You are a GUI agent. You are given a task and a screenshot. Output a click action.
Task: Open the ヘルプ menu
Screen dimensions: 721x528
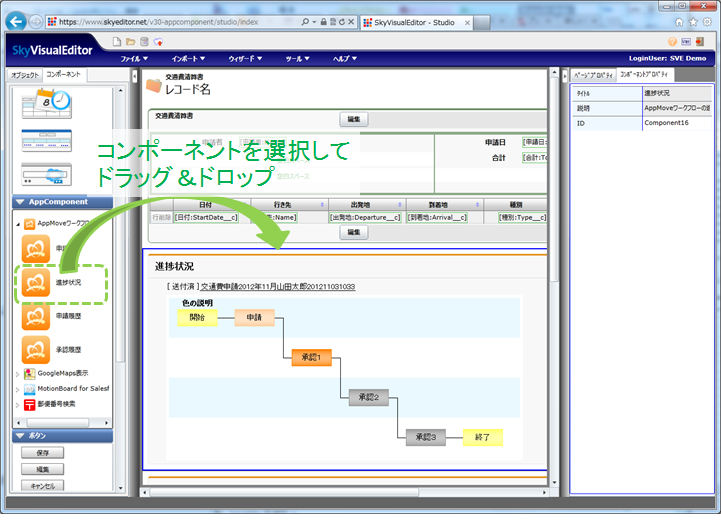tap(345, 59)
